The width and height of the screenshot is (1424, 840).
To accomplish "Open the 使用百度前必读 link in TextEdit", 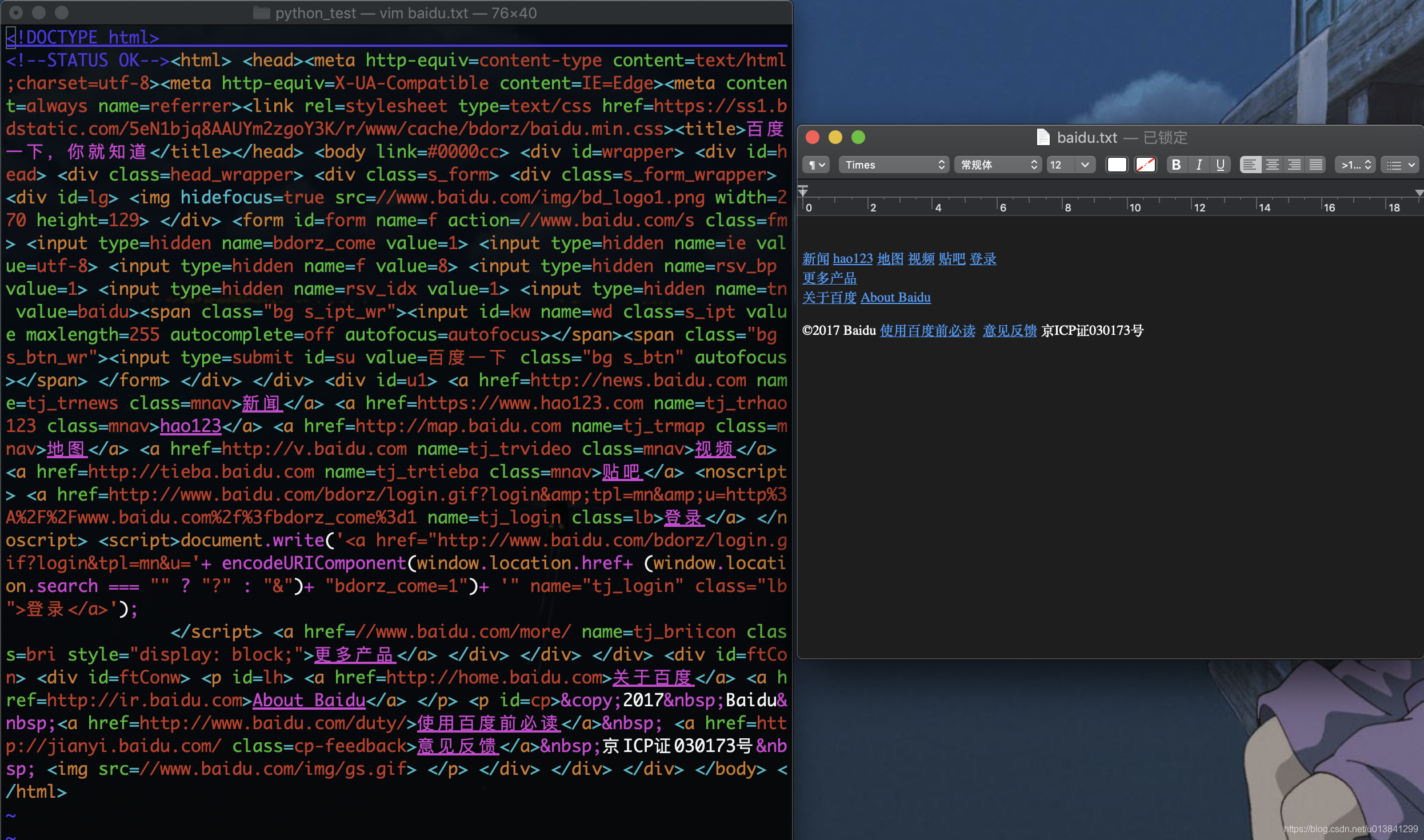I will click(927, 331).
